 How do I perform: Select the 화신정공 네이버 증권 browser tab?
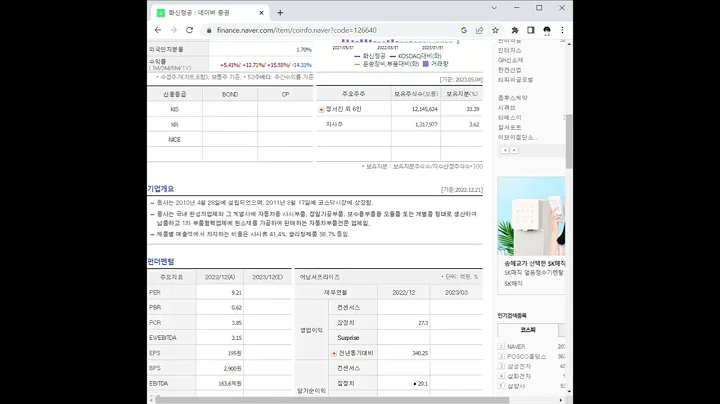210,13
